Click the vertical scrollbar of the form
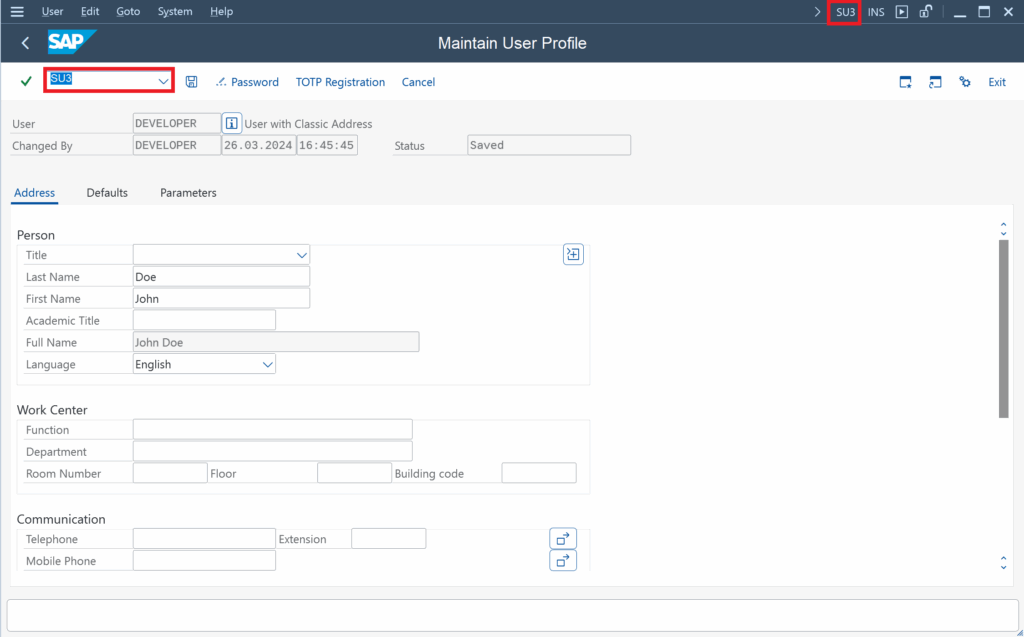Viewport: 1024px width, 637px height. coord(1003,330)
